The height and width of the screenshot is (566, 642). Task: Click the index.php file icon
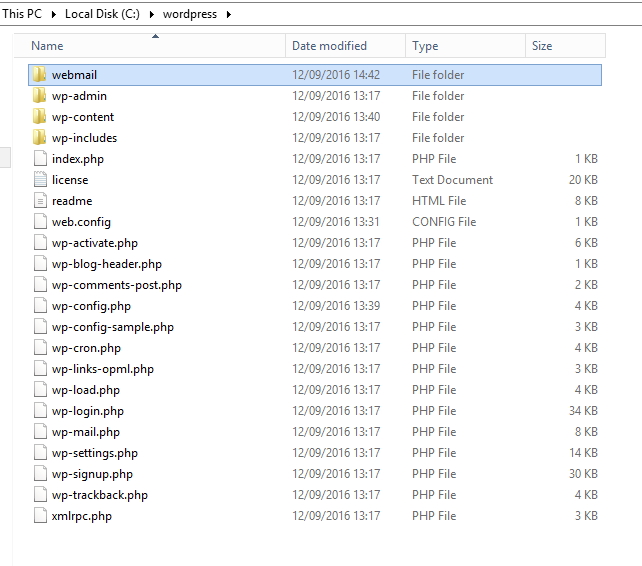(x=40, y=159)
